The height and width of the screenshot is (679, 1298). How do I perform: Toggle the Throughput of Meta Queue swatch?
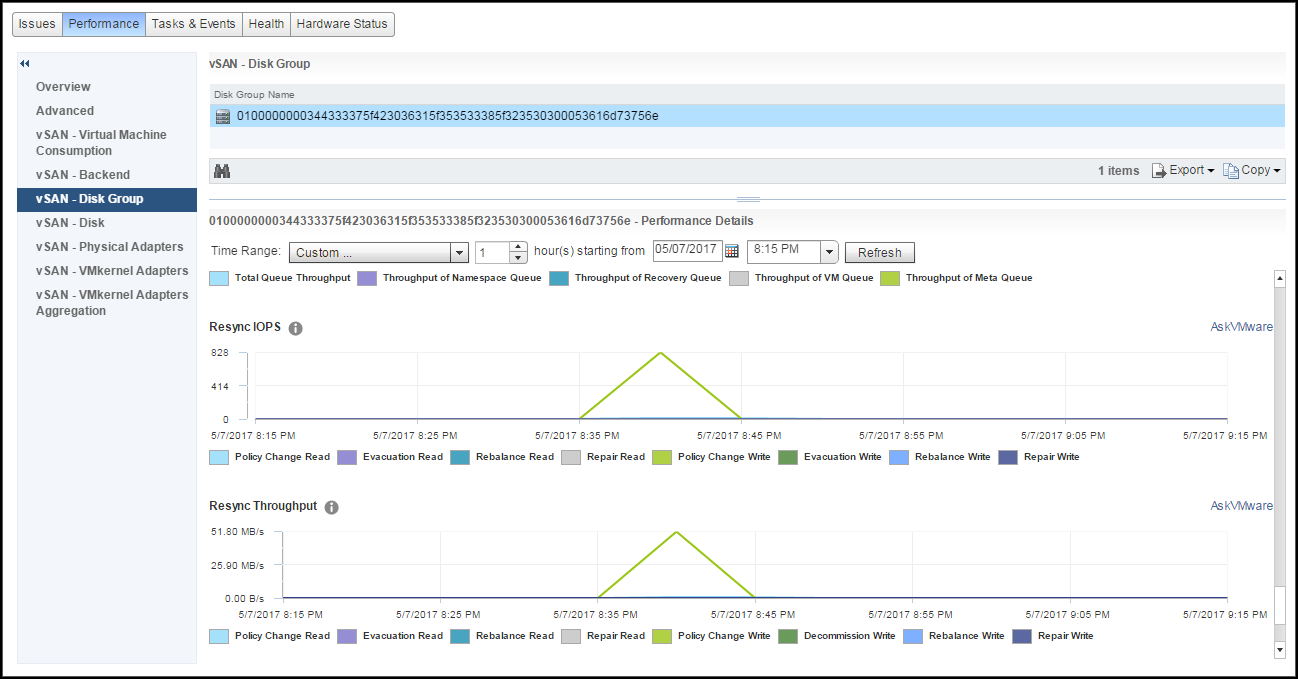click(x=890, y=278)
